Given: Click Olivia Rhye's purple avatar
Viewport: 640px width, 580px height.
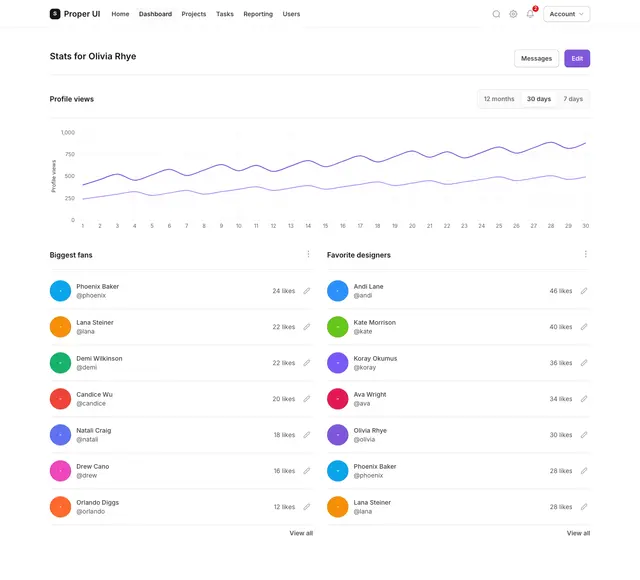Looking at the screenshot, I should coord(338,435).
